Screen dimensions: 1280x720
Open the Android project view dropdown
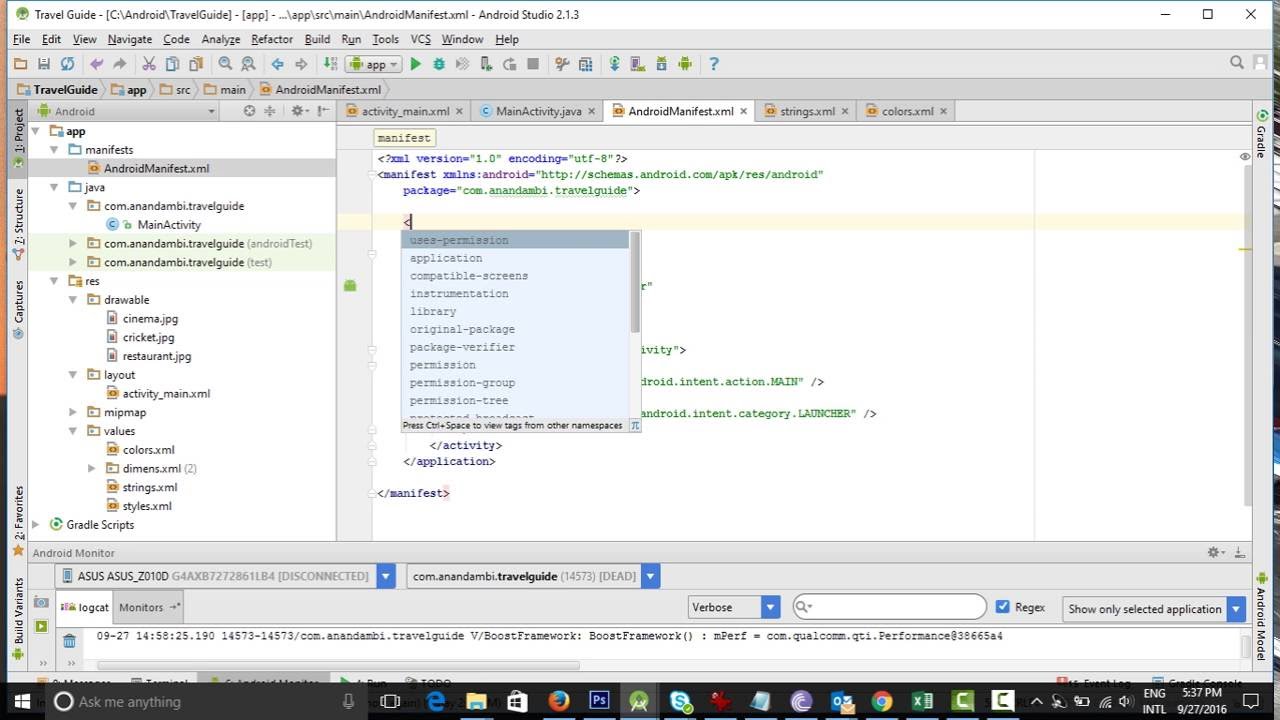127,111
